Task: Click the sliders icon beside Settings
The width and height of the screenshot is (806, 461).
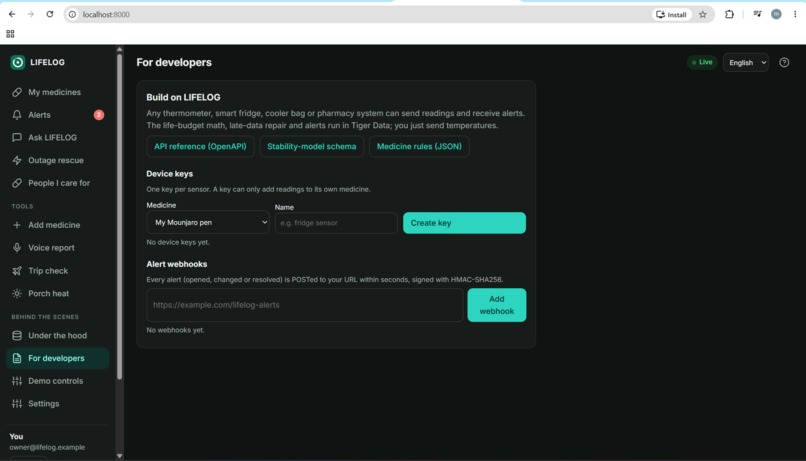Action: (17, 403)
